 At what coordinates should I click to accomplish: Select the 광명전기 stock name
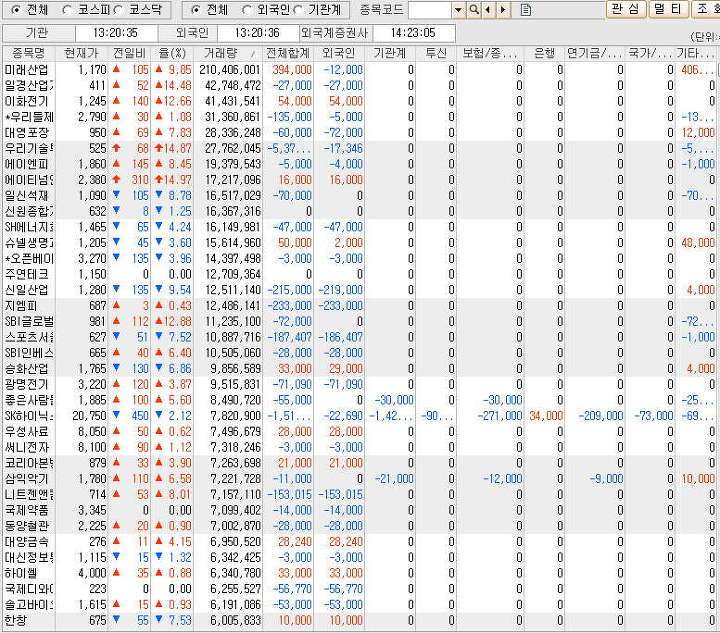pyautogui.click(x=27, y=384)
